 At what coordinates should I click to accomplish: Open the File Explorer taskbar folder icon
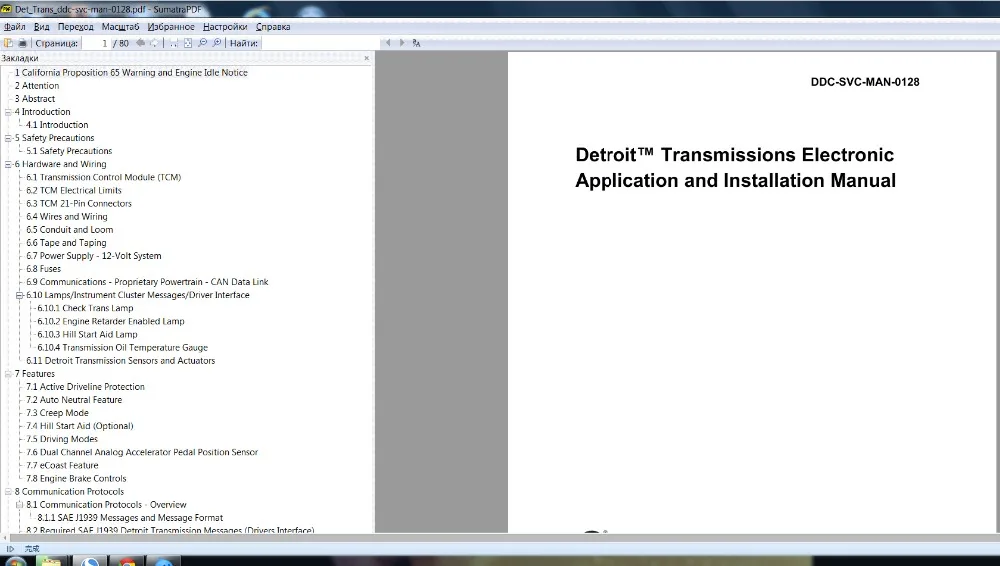51,562
